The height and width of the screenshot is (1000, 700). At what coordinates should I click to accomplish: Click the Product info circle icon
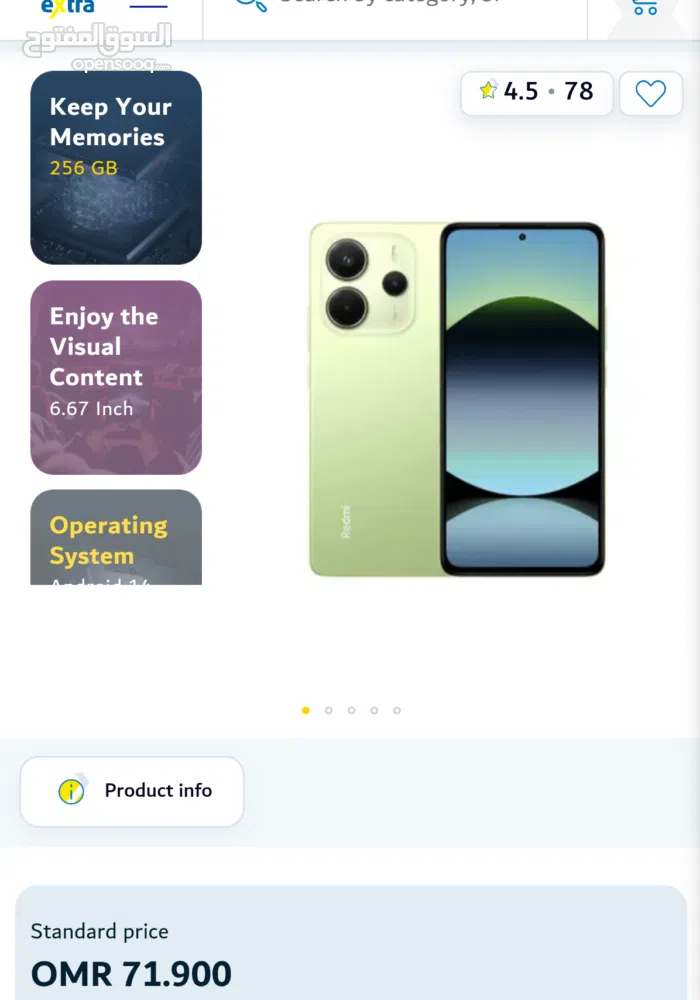71,791
